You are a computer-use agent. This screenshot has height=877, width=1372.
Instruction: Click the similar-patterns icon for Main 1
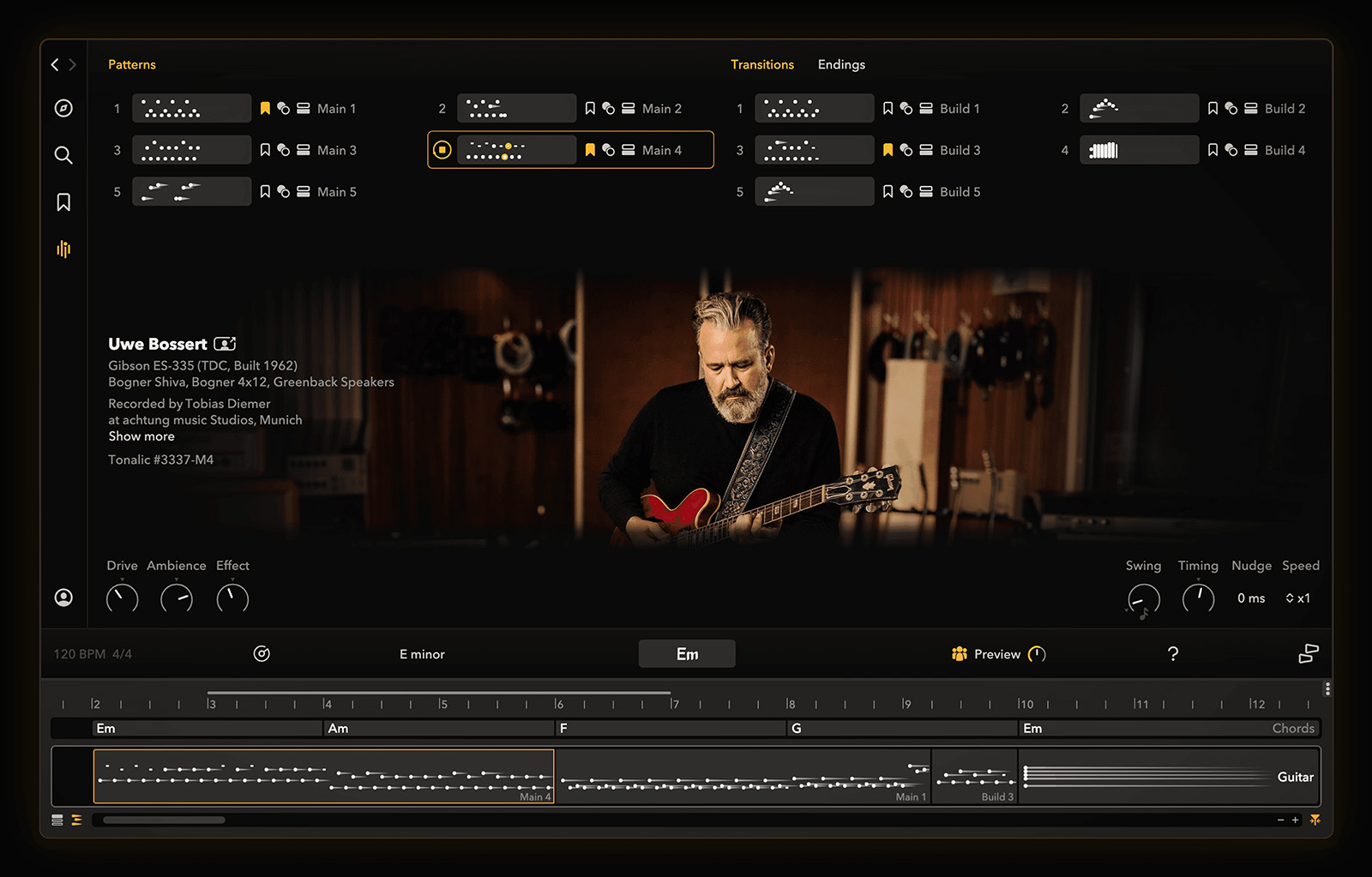point(284,109)
